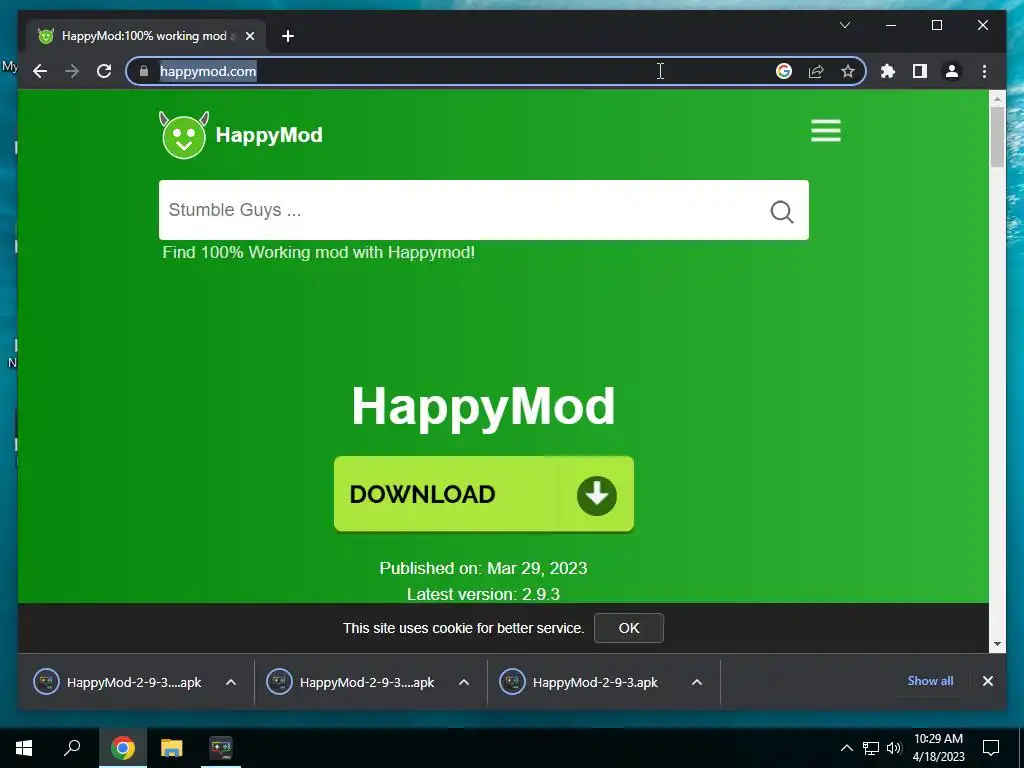
Task: Close the downloads bar
Action: (x=987, y=681)
